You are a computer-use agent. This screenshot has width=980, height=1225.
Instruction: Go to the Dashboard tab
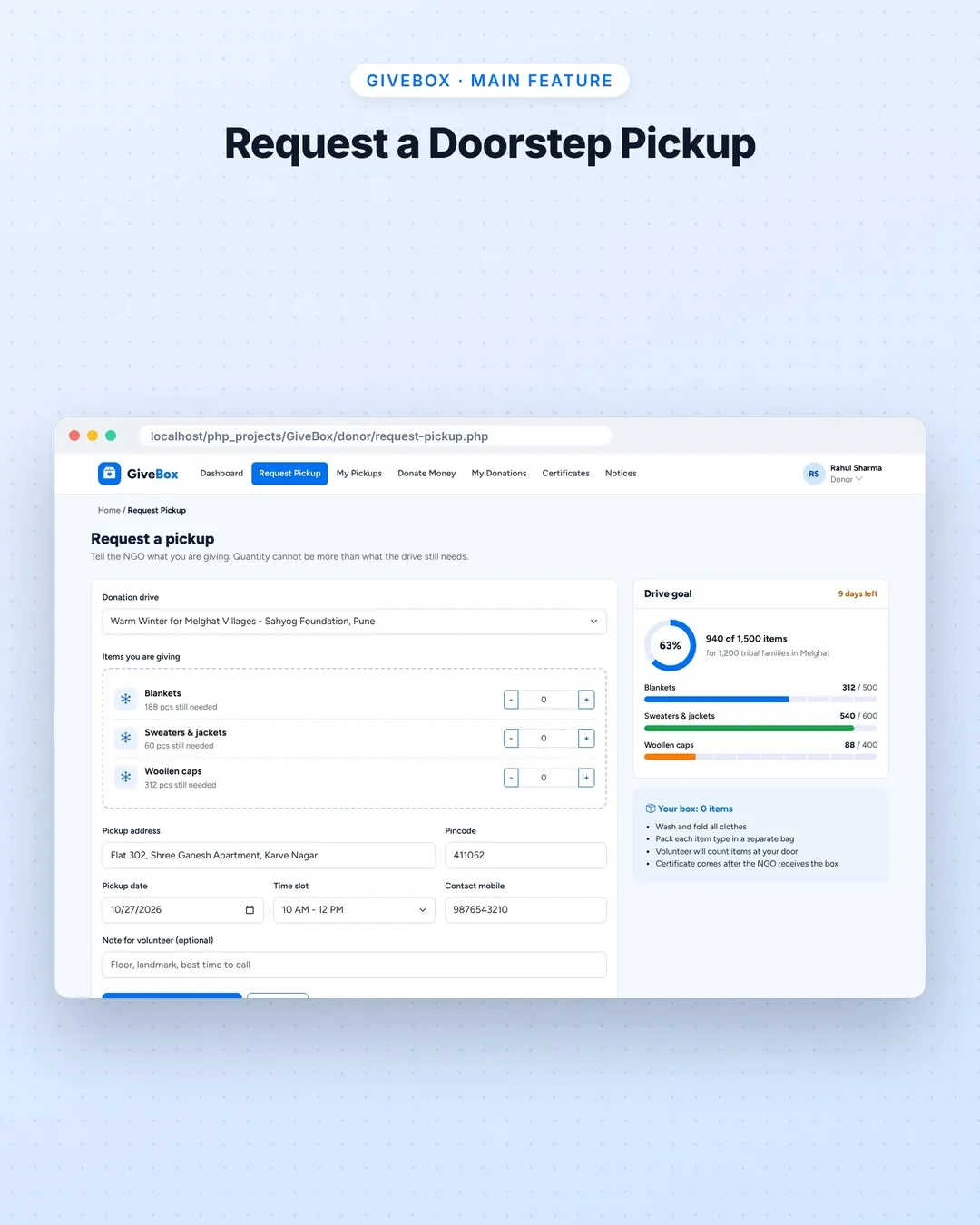pos(221,474)
